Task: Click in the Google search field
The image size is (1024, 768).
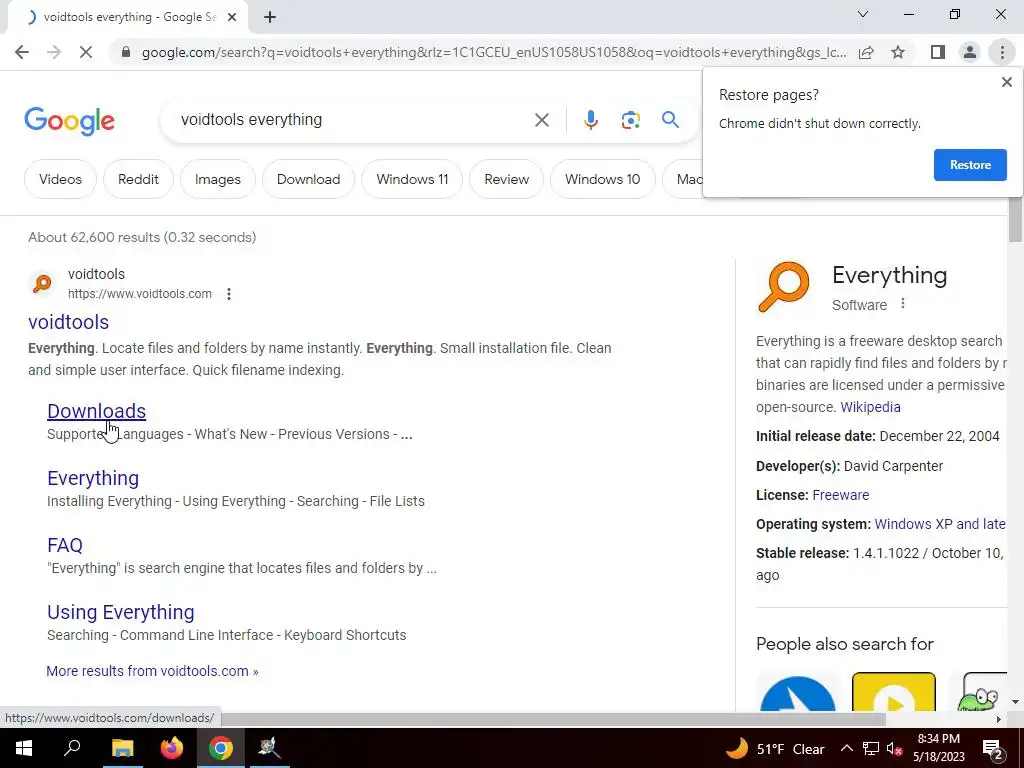Action: click(x=353, y=120)
